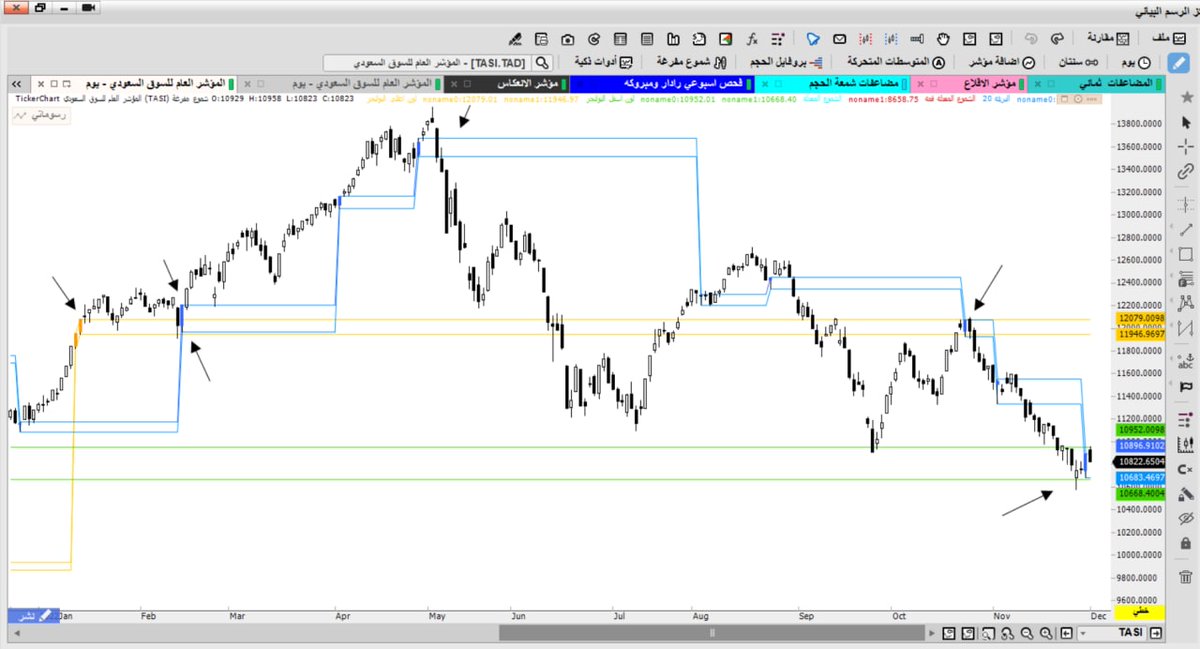Click the 10683.4697 blue price label
This screenshot has width=1200, height=649.
pyautogui.click(x=1141, y=479)
